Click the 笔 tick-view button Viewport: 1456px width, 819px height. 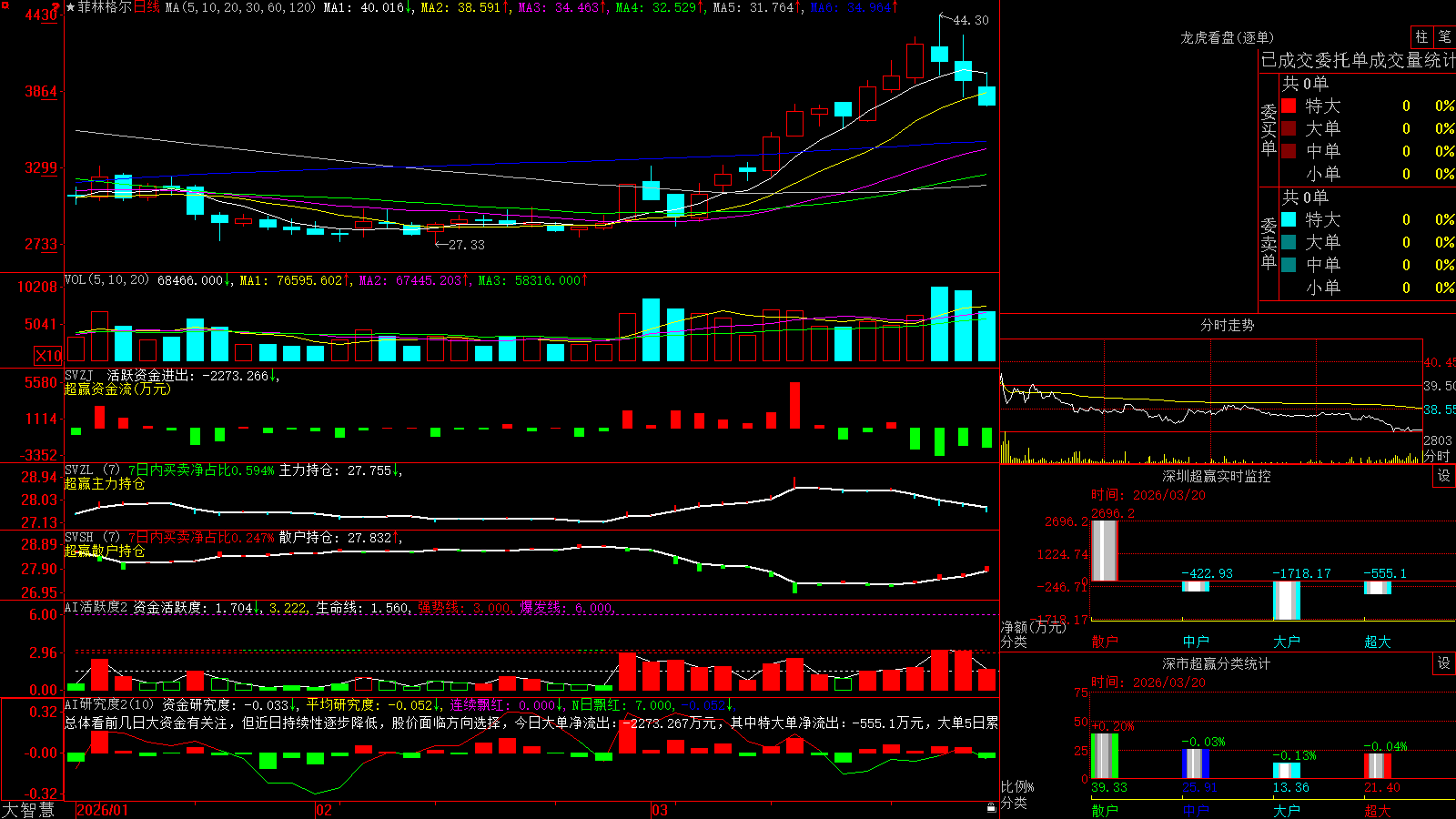point(1444,37)
